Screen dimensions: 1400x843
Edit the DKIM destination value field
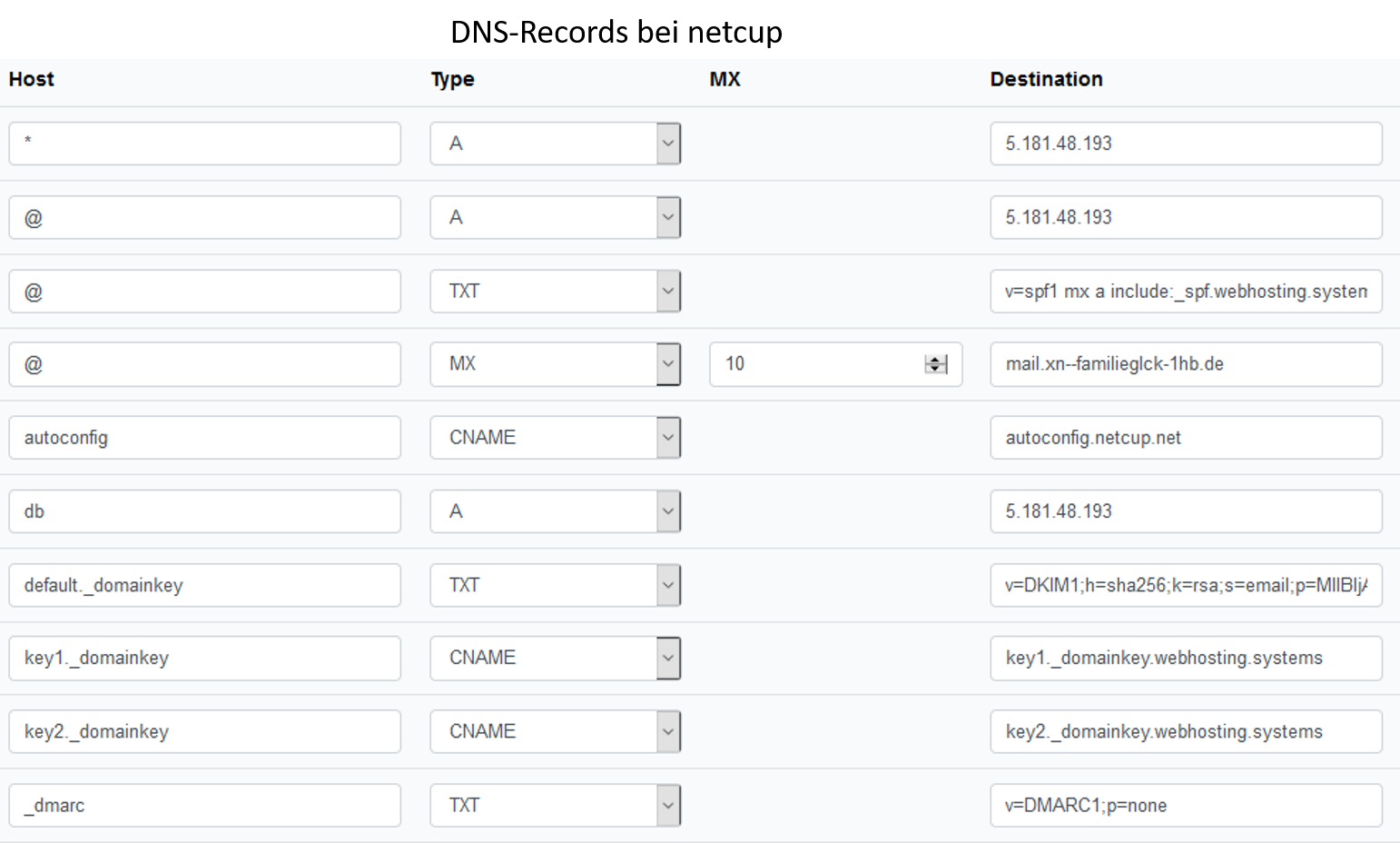1186,585
